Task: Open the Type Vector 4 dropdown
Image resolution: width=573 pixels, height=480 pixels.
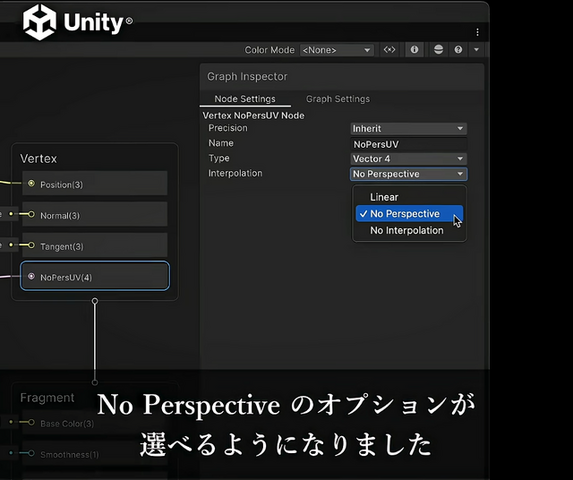Action: click(409, 159)
